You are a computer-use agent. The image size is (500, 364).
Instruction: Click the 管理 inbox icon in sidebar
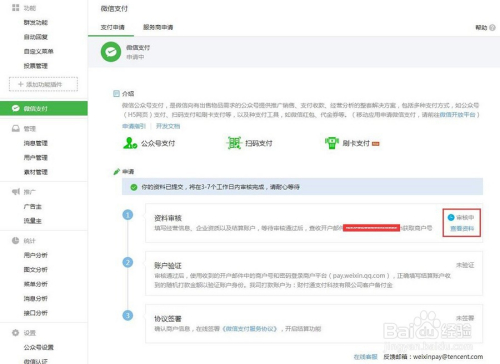tap(16, 129)
